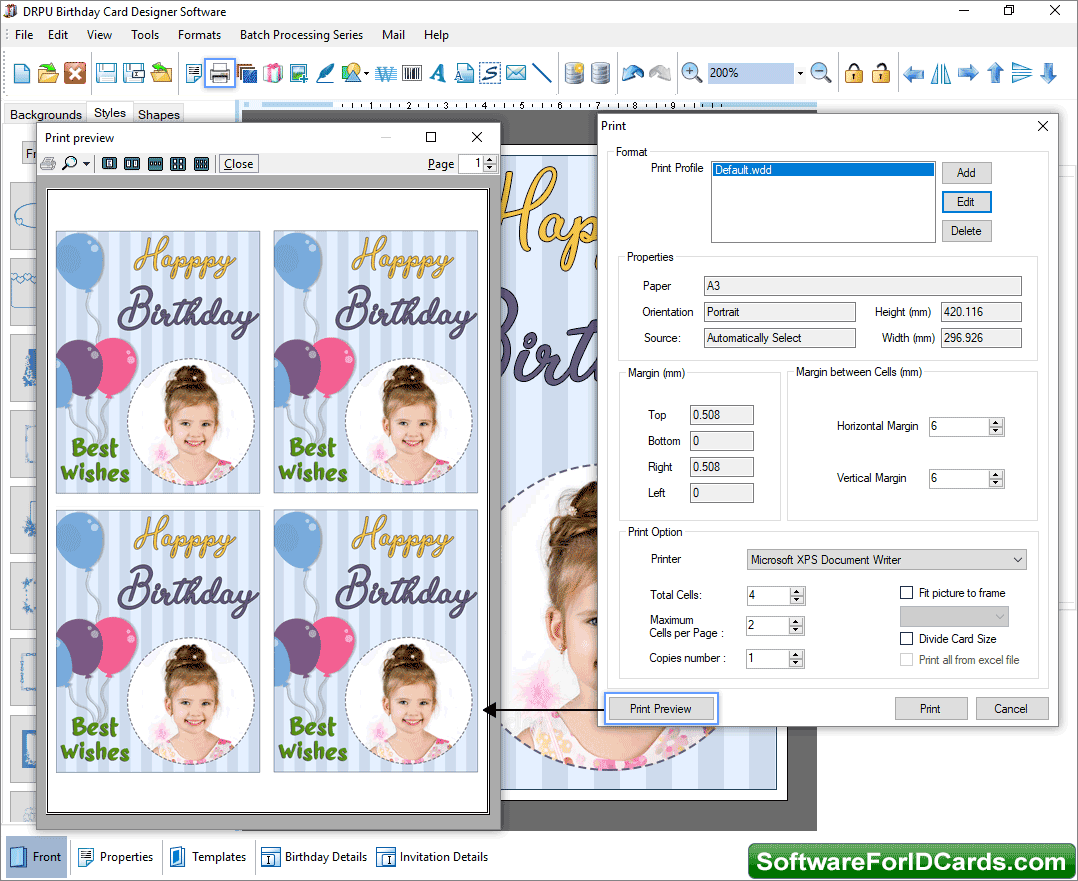The height and width of the screenshot is (881, 1078).
Task: Open the Tools menu
Action: (x=145, y=35)
